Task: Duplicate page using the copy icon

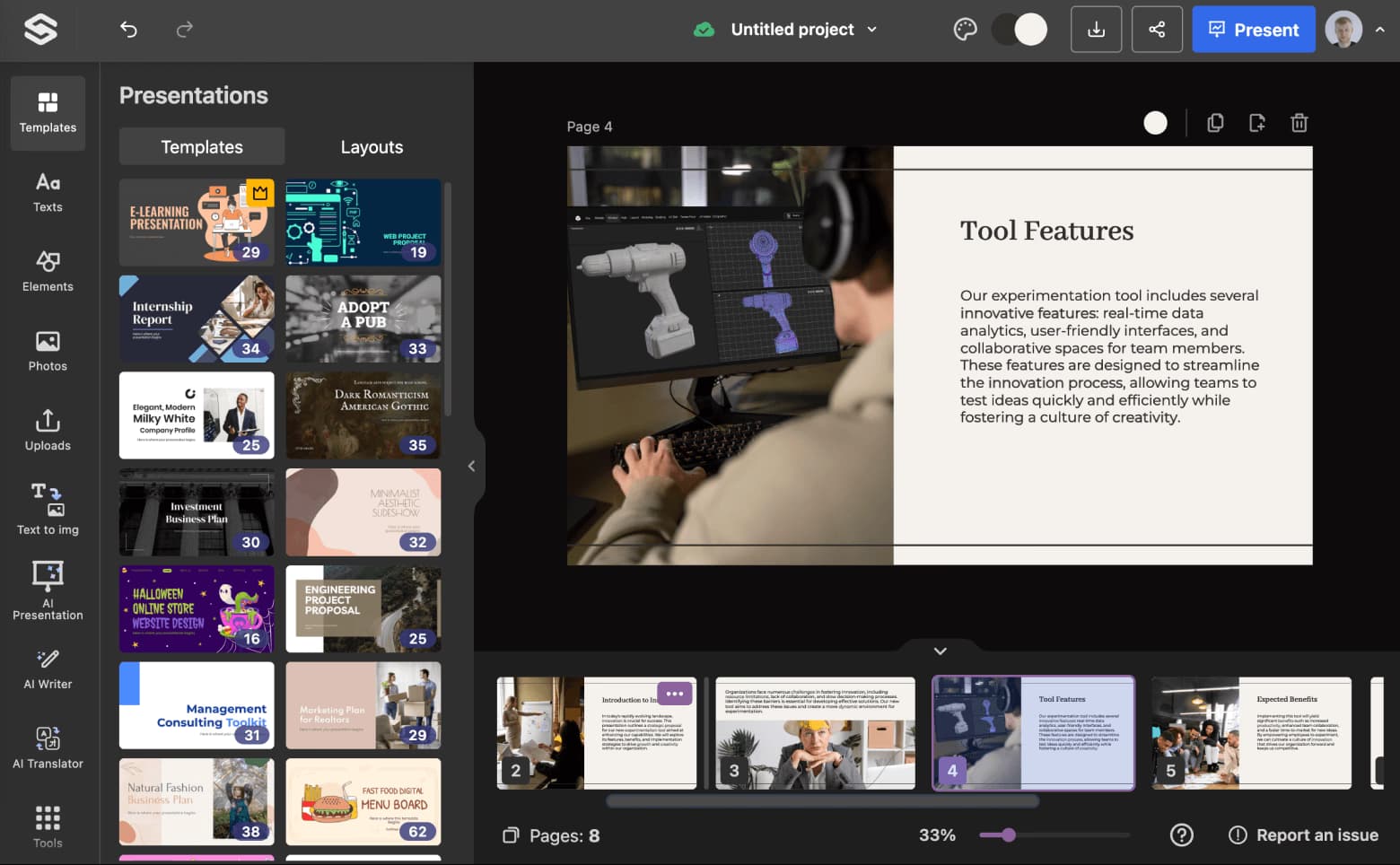Action: click(1215, 123)
